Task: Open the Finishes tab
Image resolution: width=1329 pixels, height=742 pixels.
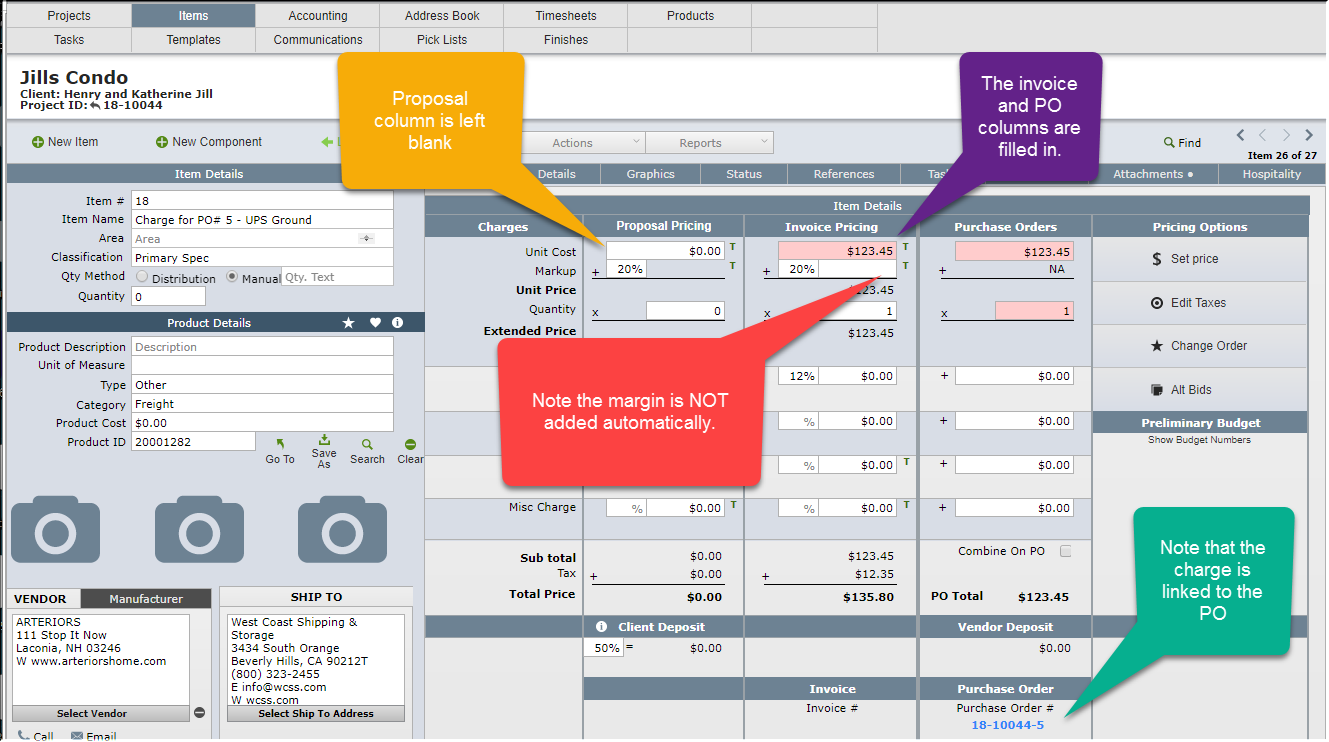Action: 566,40
